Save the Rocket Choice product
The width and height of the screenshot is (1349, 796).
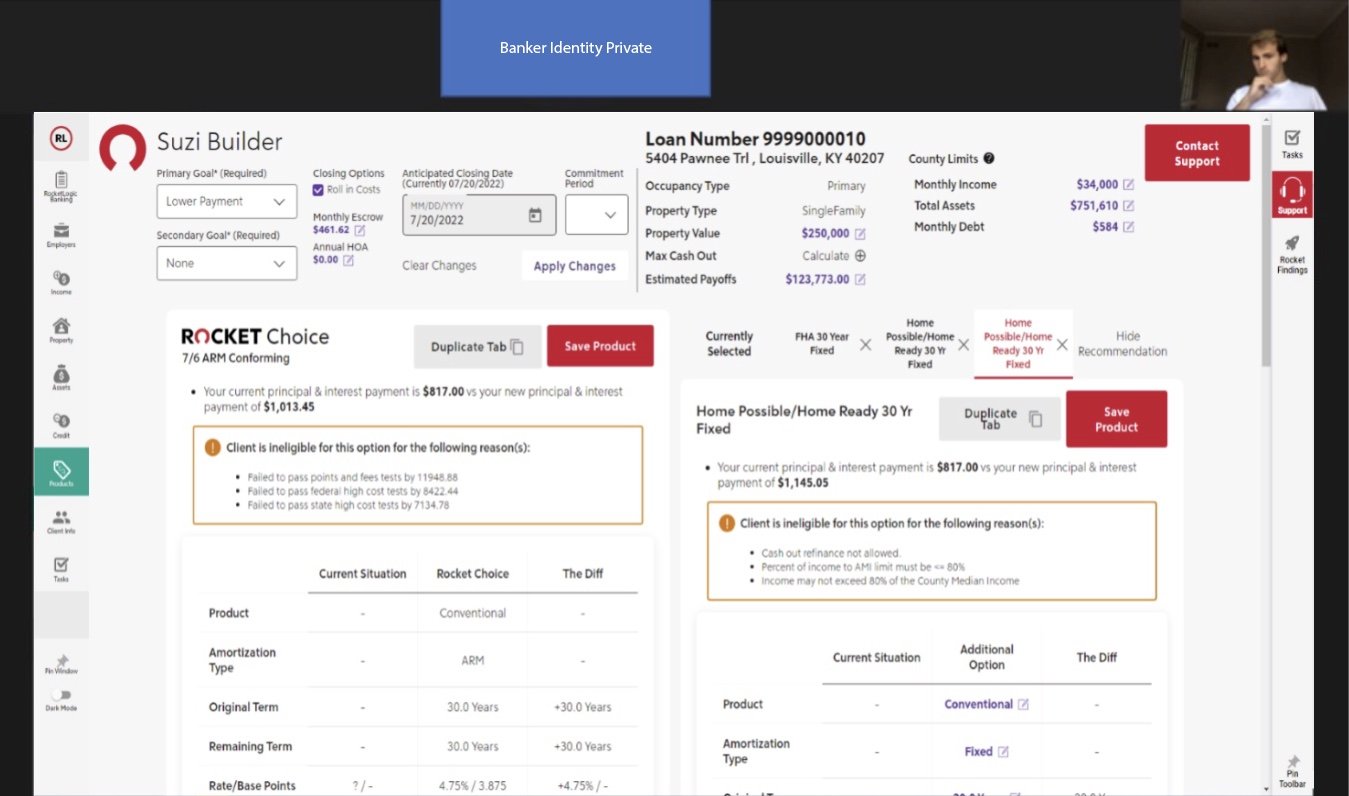click(x=600, y=346)
